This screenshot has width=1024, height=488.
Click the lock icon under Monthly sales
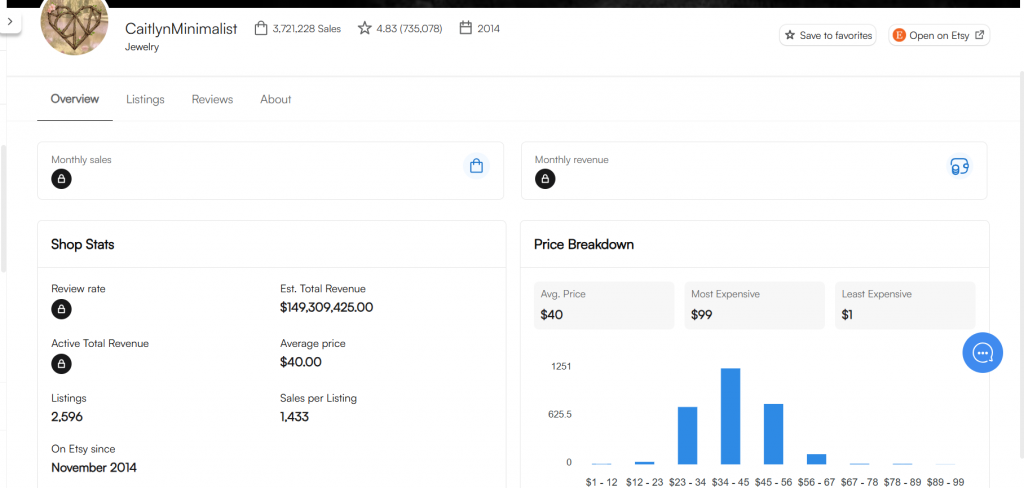pyautogui.click(x=61, y=178)
